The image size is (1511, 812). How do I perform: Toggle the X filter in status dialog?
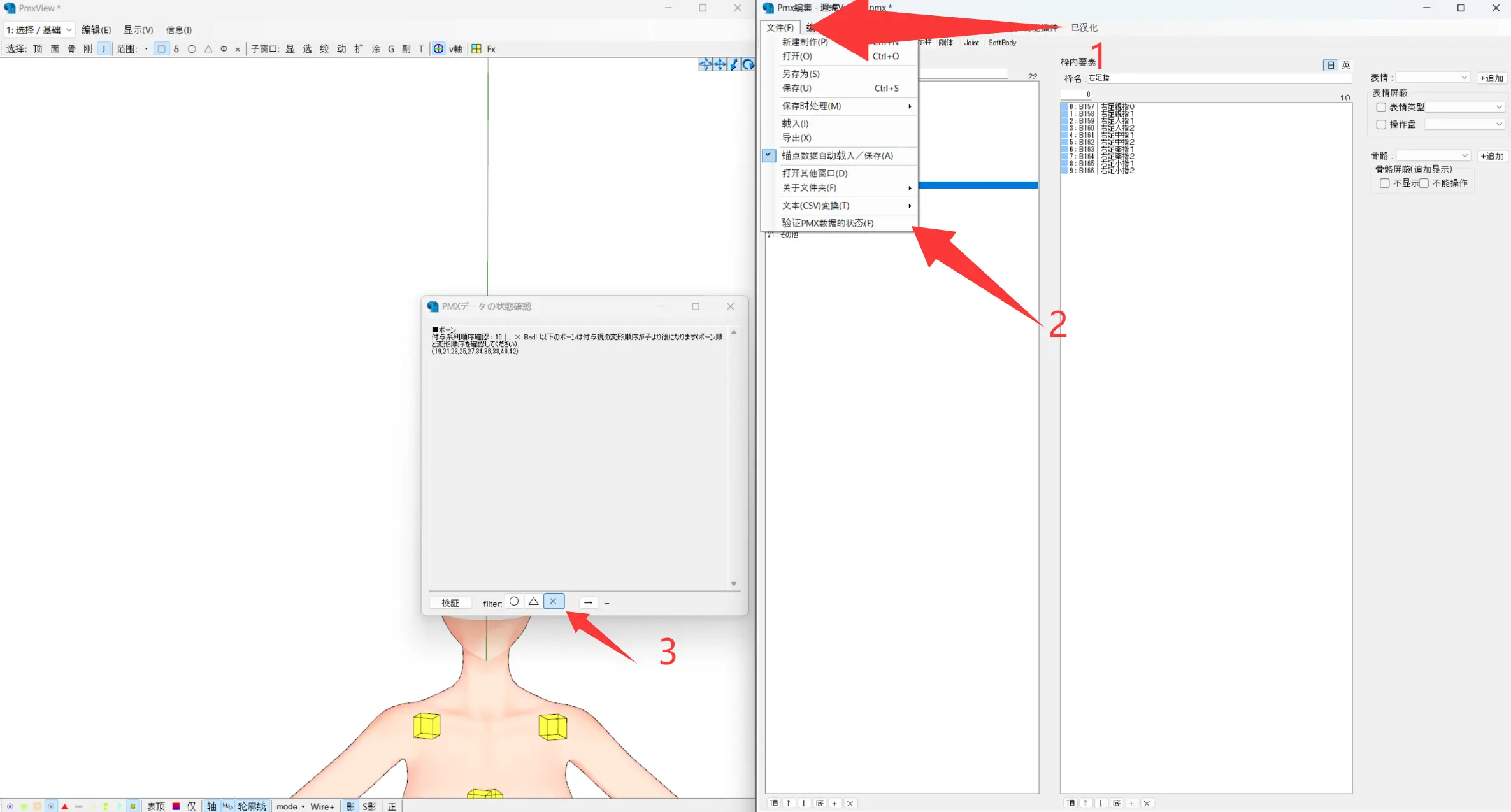tap(554, 602)
